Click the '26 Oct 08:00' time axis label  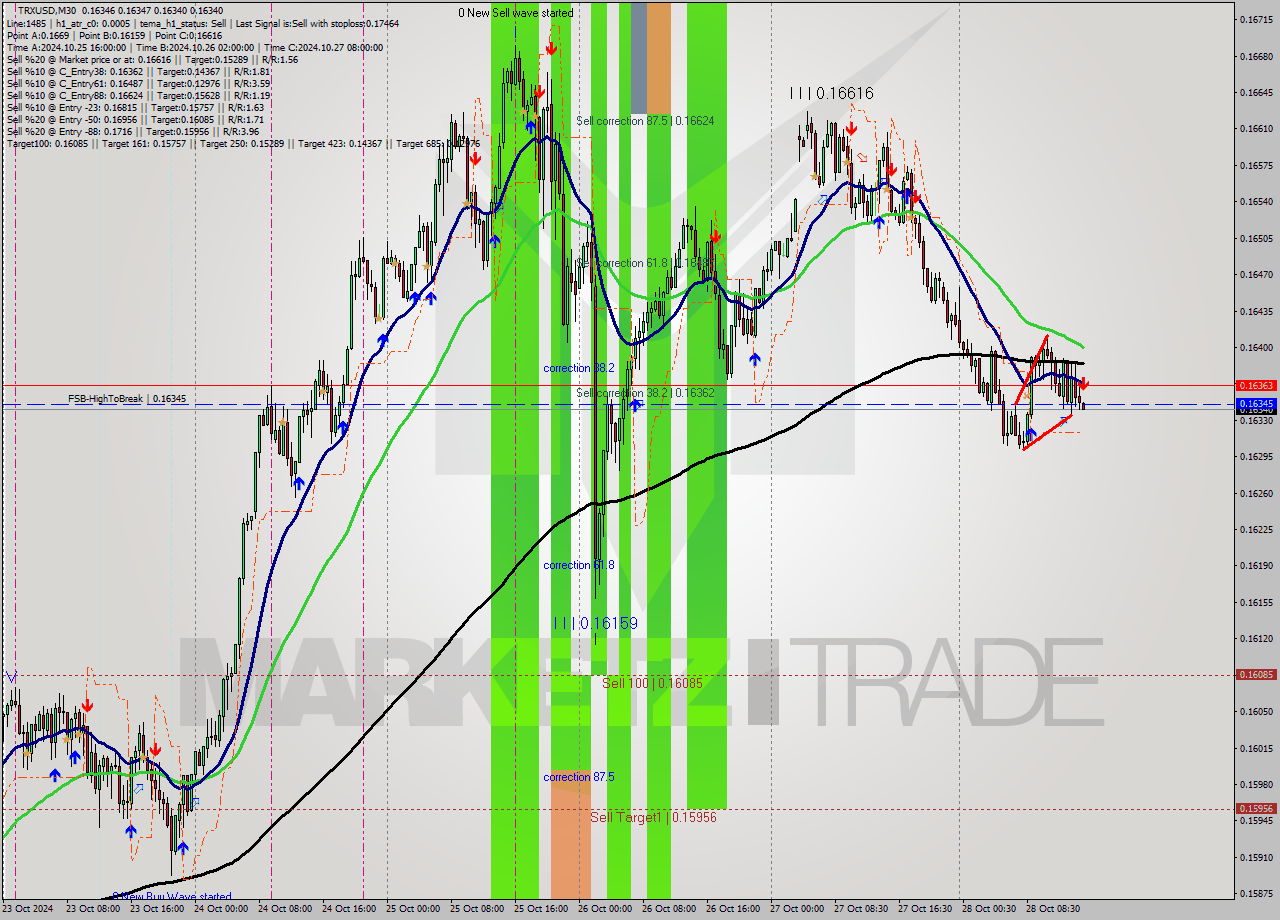(669, 910)
